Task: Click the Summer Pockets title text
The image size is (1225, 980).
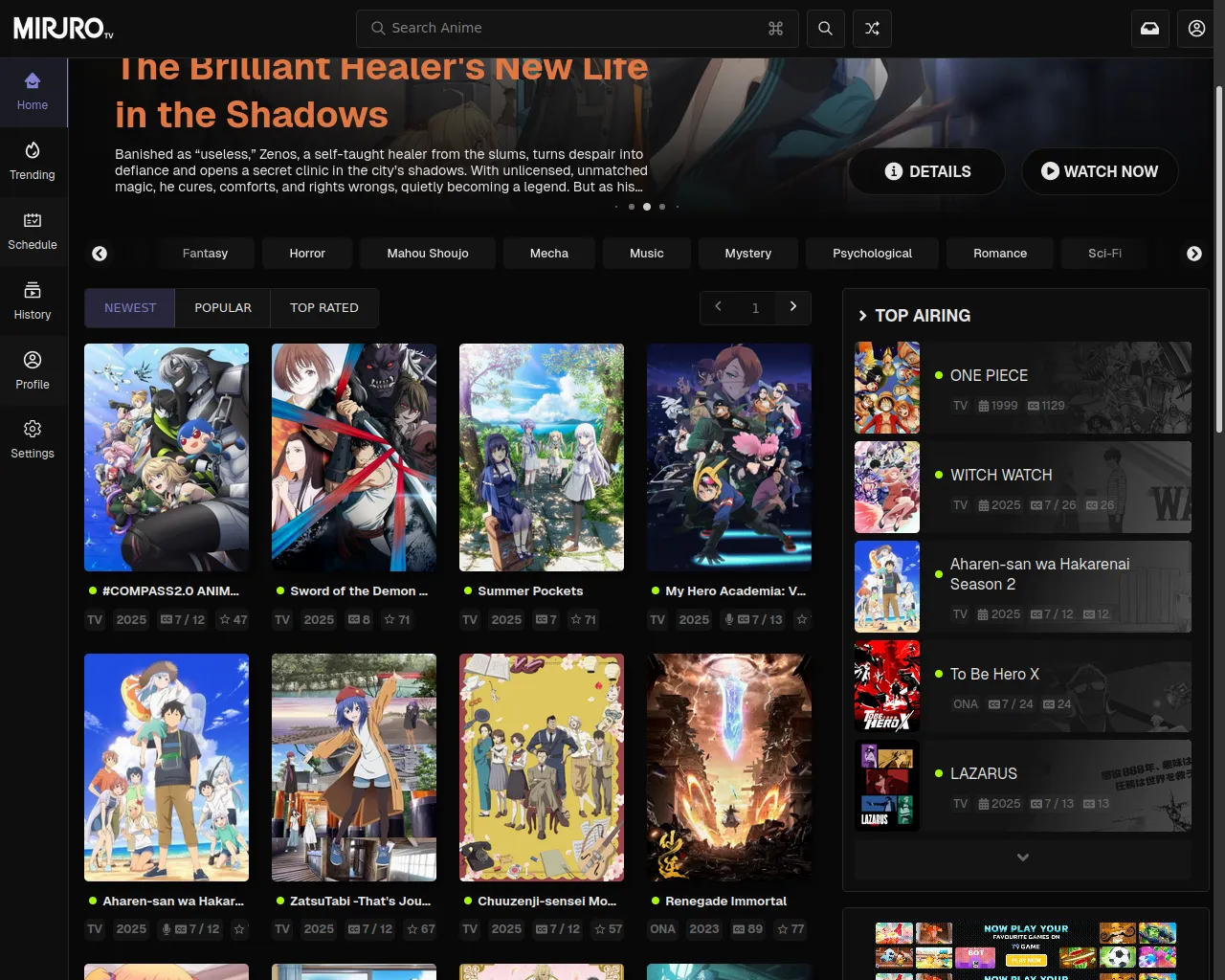Action: tap(530, 591)
